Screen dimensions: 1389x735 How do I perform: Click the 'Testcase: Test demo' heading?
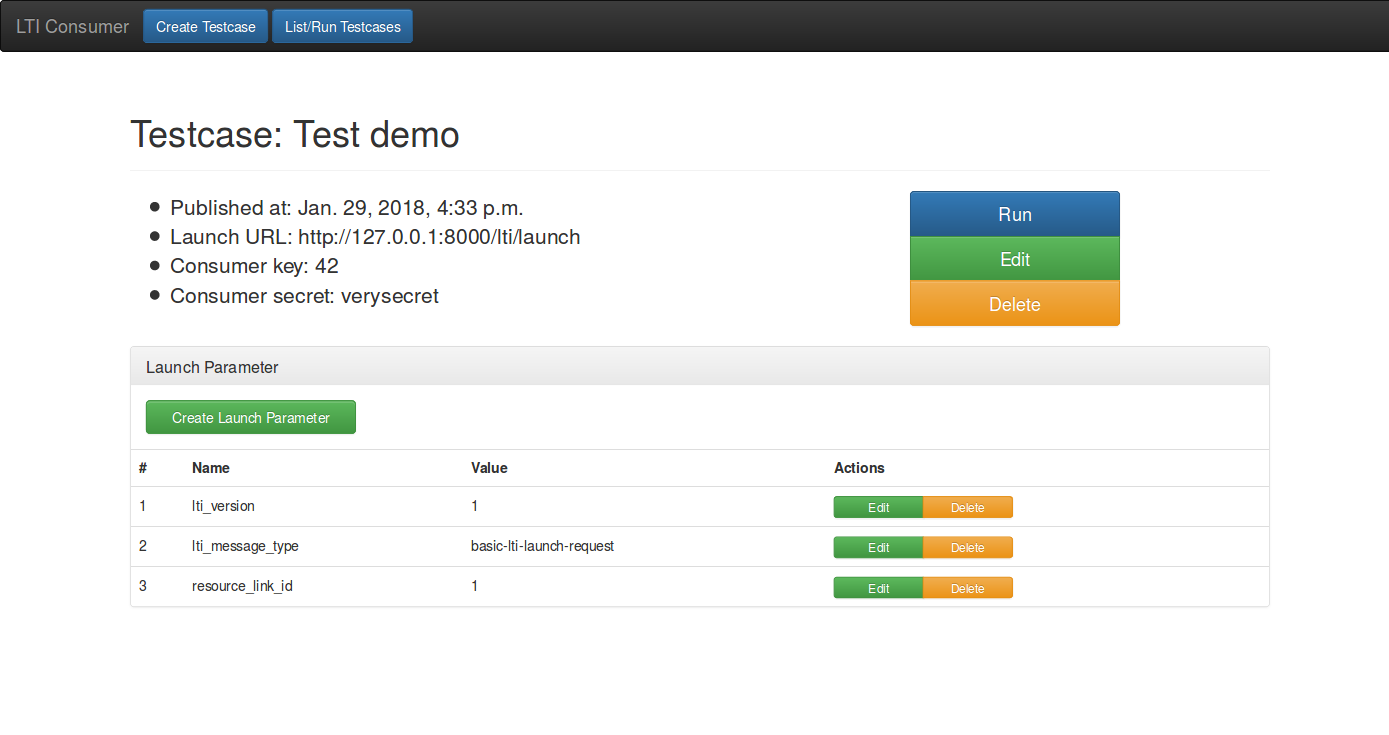coord(295,135)
